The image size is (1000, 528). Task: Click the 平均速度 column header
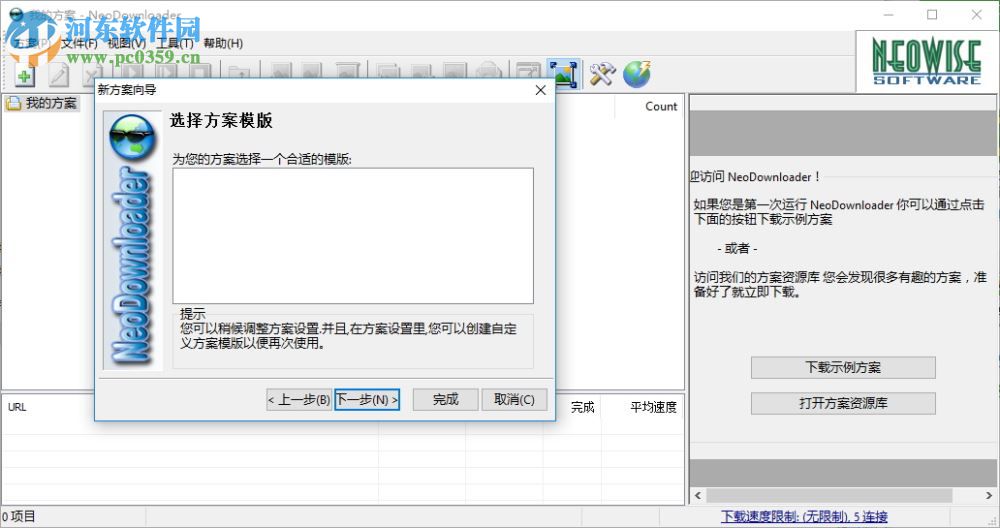click(x=654, y=407)
